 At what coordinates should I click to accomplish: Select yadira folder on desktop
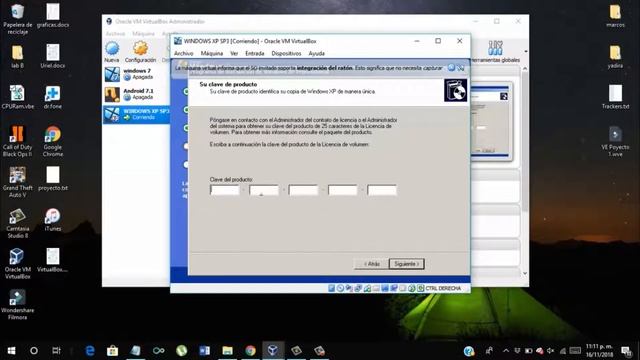click(x=615, y=56)
